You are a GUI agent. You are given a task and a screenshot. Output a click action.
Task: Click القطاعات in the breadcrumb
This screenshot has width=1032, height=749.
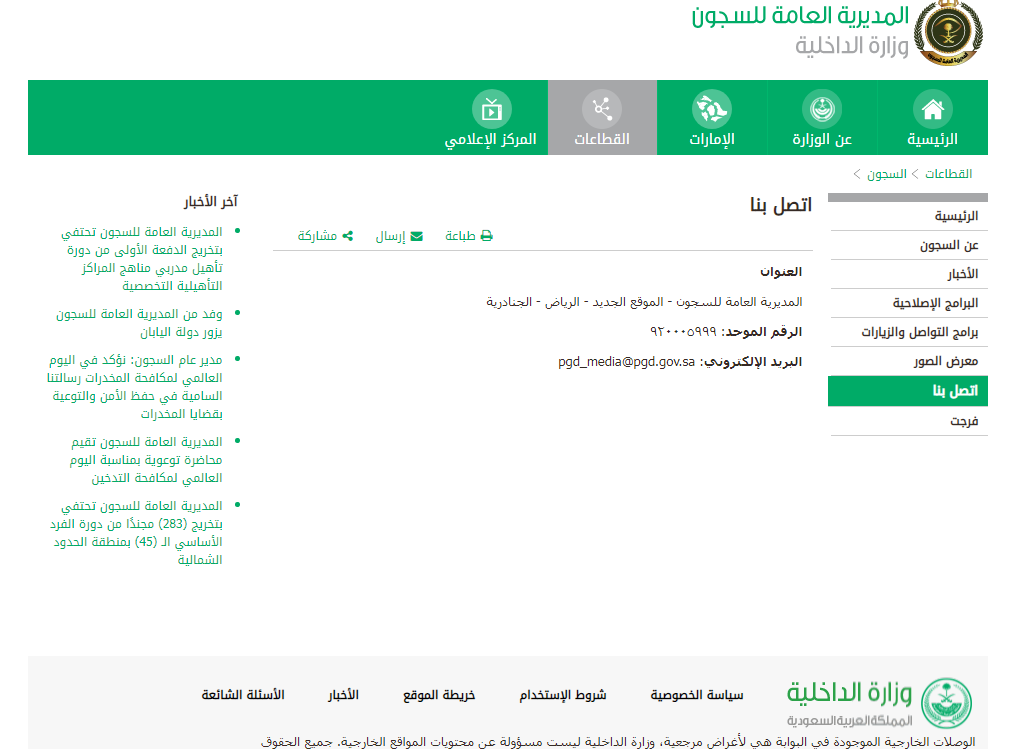pyautogui.click(x=948, y=174)
